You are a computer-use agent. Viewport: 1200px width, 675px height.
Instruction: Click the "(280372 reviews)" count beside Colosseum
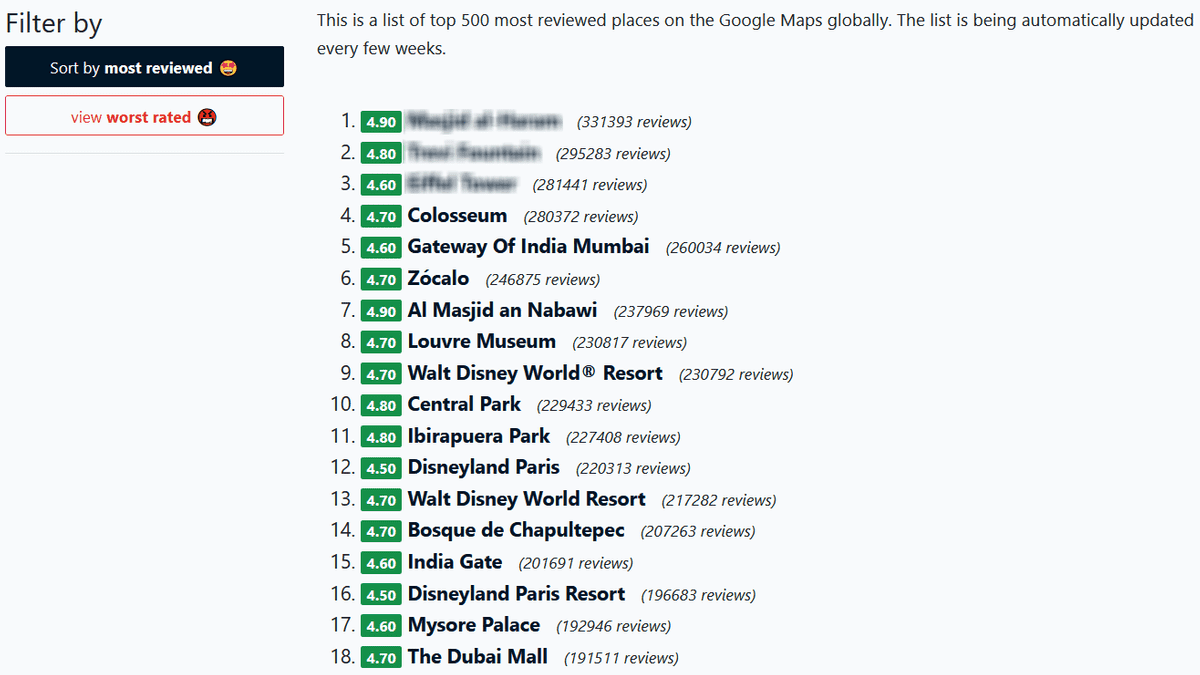pyautogui.click(x=581, y=217)
